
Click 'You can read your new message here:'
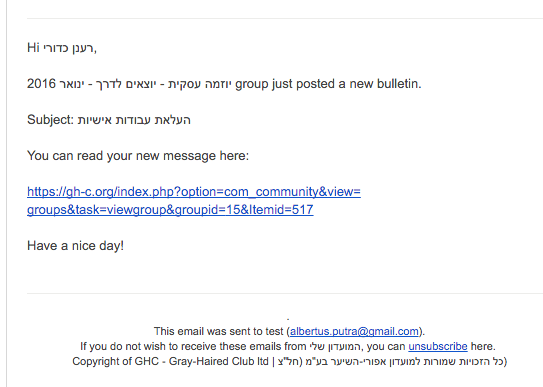coord(138,156)
